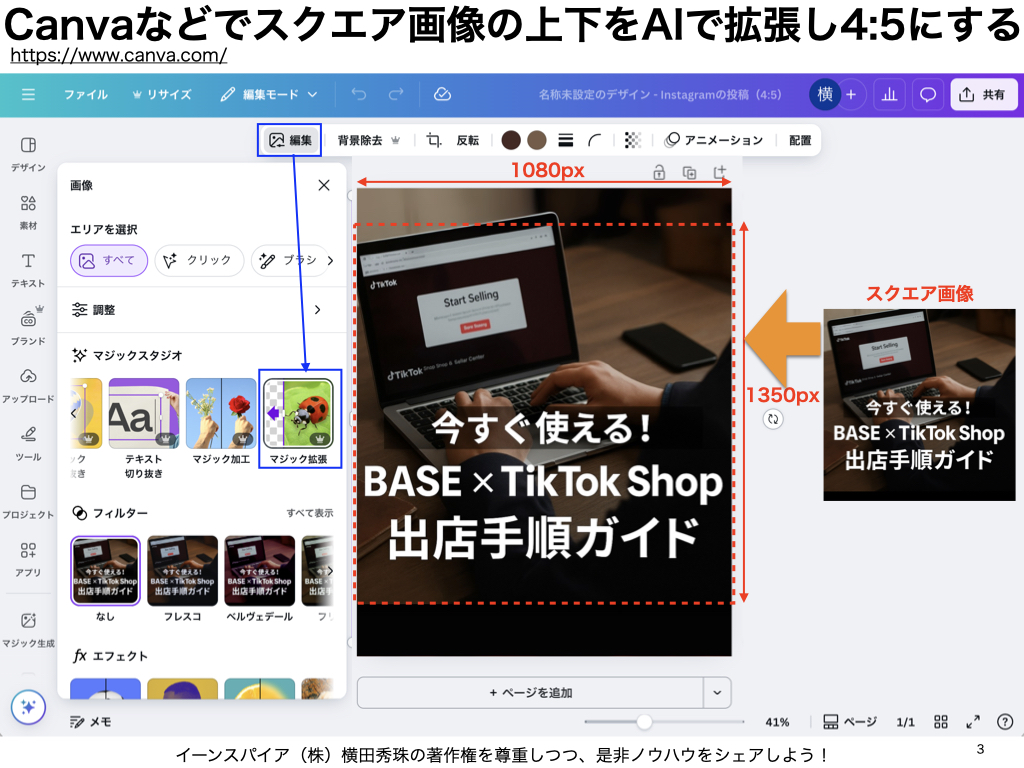
Task: Select ブラシ area option
Action: click(x=287, y=261)
